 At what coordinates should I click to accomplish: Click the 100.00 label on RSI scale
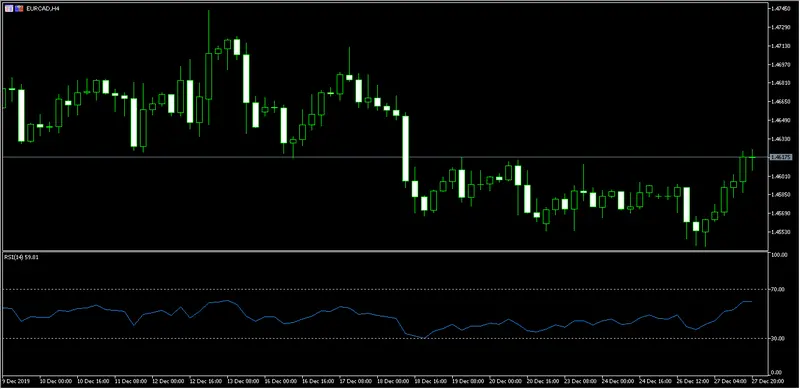780,255
